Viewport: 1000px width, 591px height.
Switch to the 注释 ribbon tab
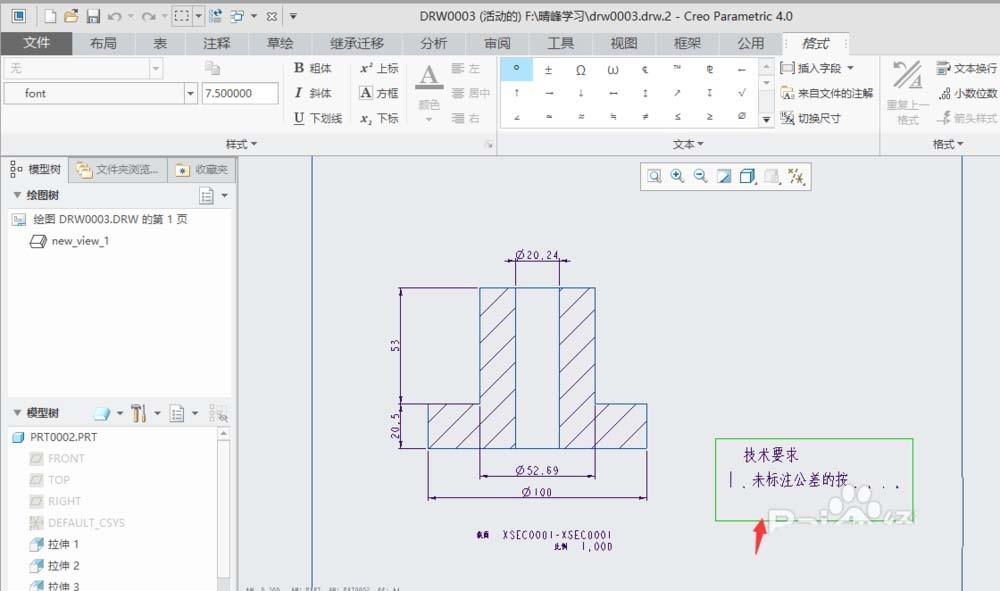point(216,43)
